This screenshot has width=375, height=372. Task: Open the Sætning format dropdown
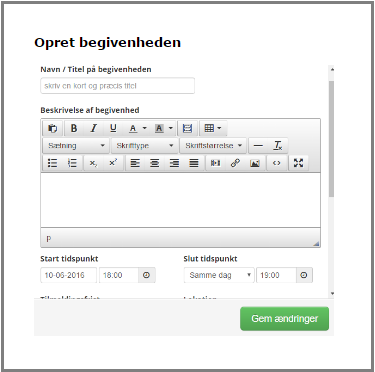coord(76,146)
